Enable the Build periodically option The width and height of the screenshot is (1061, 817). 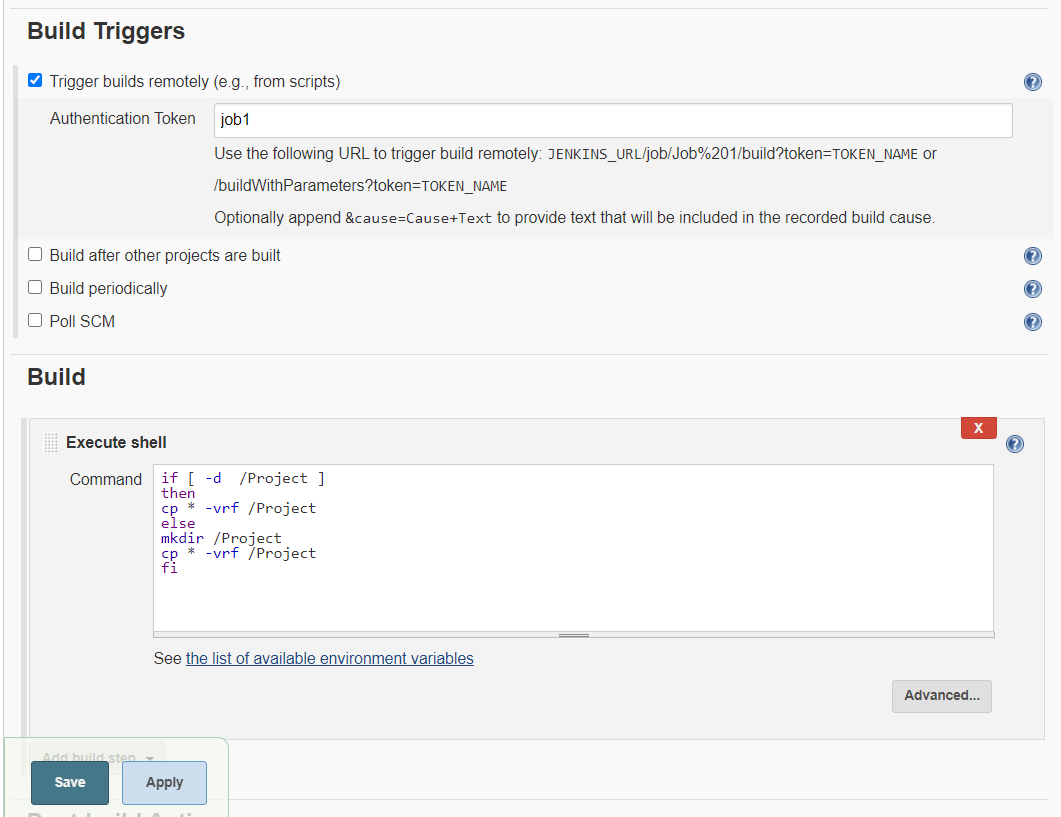tap(34, 288)
